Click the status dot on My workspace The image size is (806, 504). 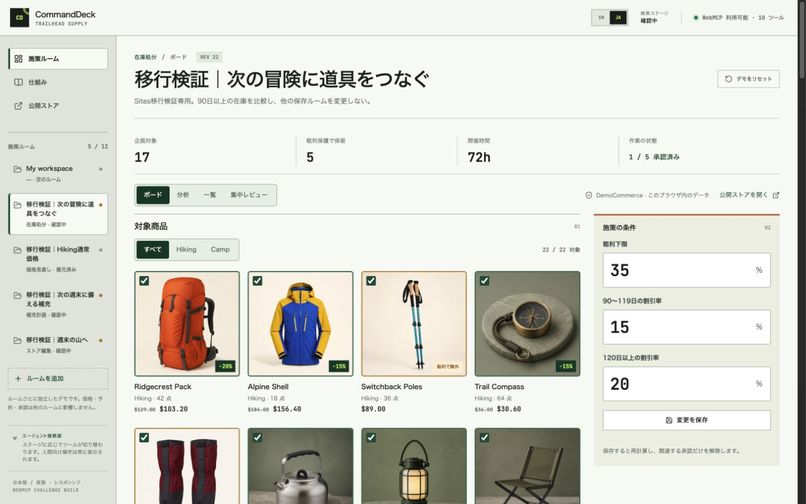pos(101,169)
